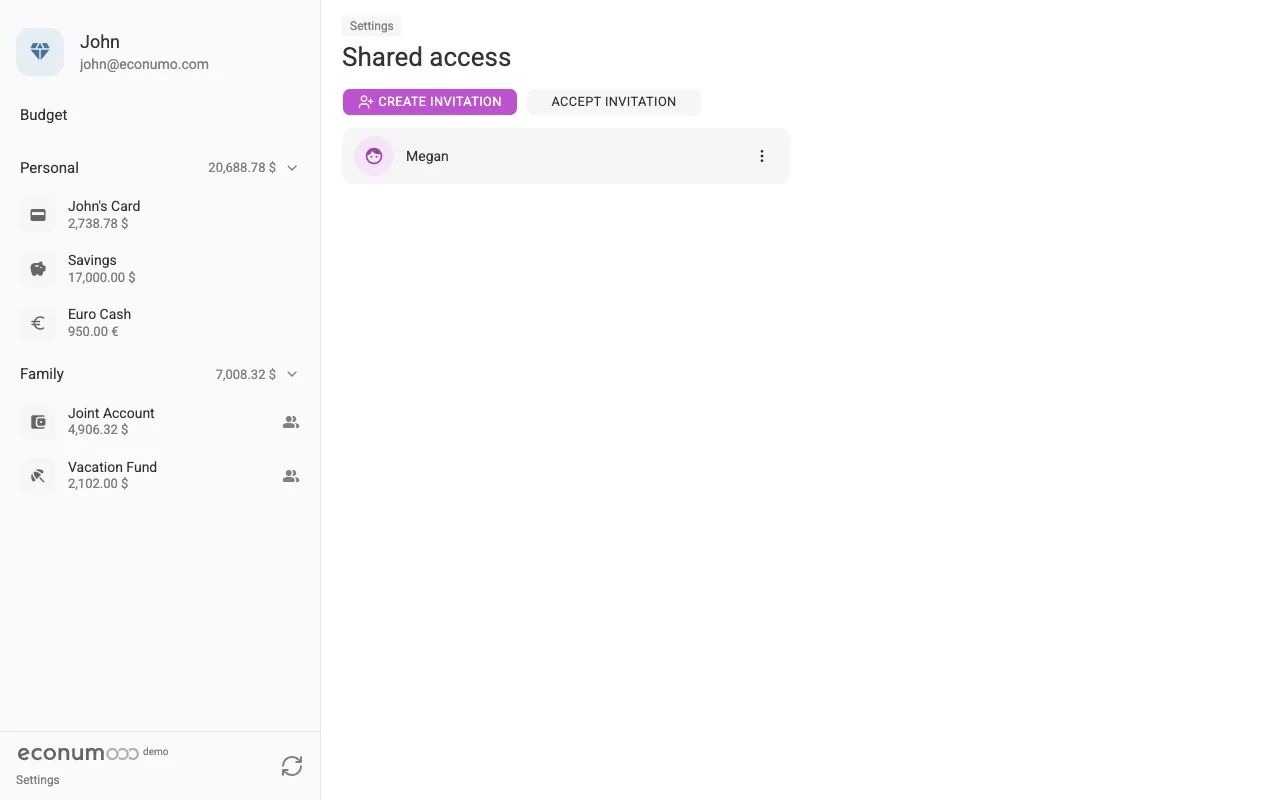Viewport: 1280px width, 800px height.
Task: Collapse the Personal accounts group chevron
Action: (292, 168)
